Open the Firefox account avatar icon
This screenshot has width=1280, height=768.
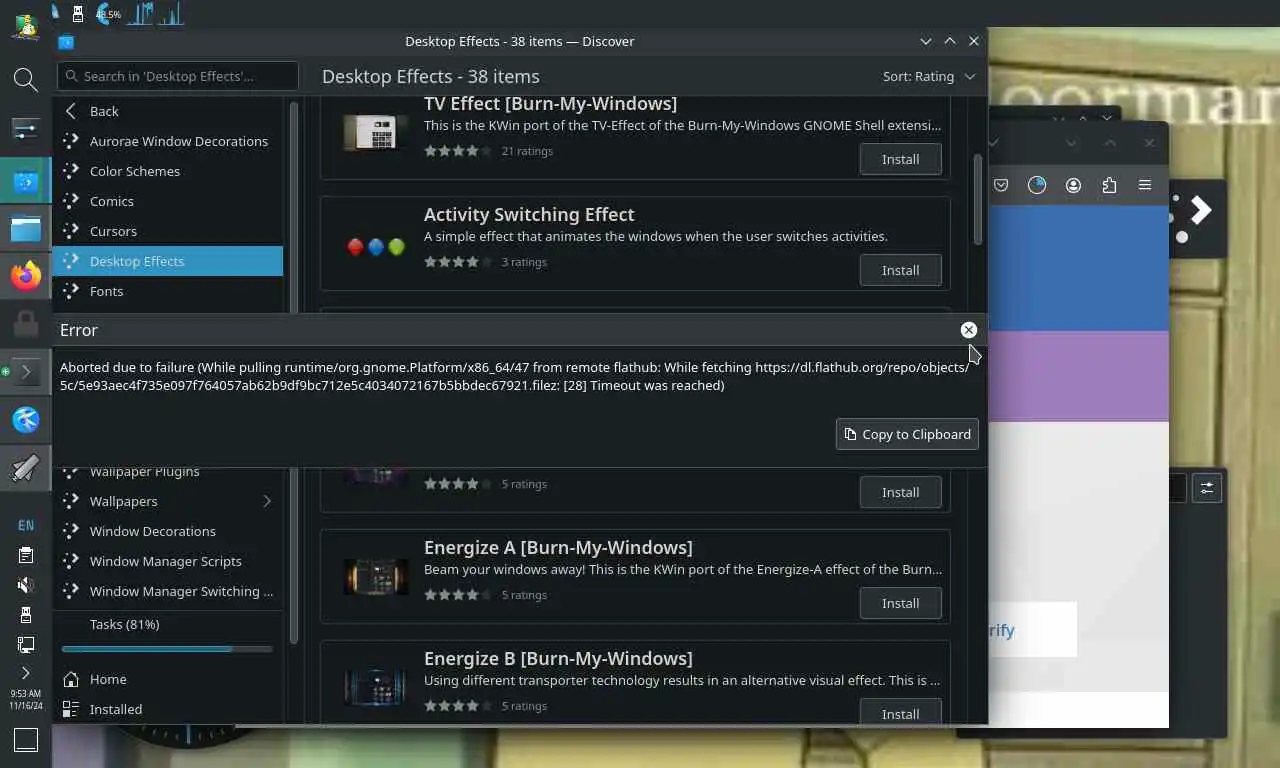pos(1073,185)
